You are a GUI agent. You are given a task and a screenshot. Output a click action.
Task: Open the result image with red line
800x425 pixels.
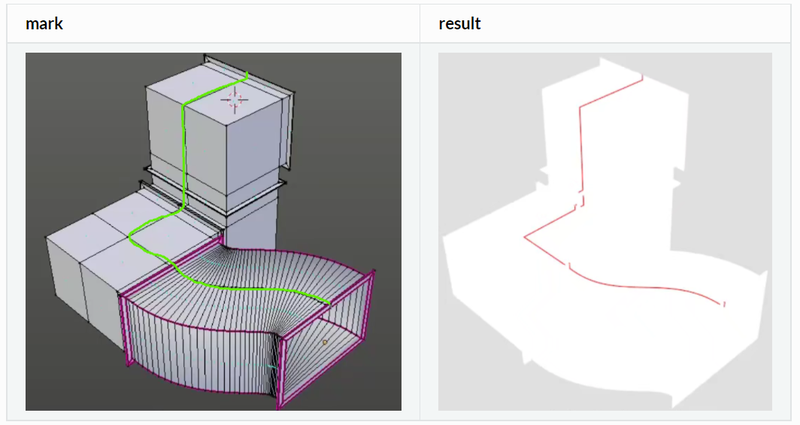click(605, 231)
